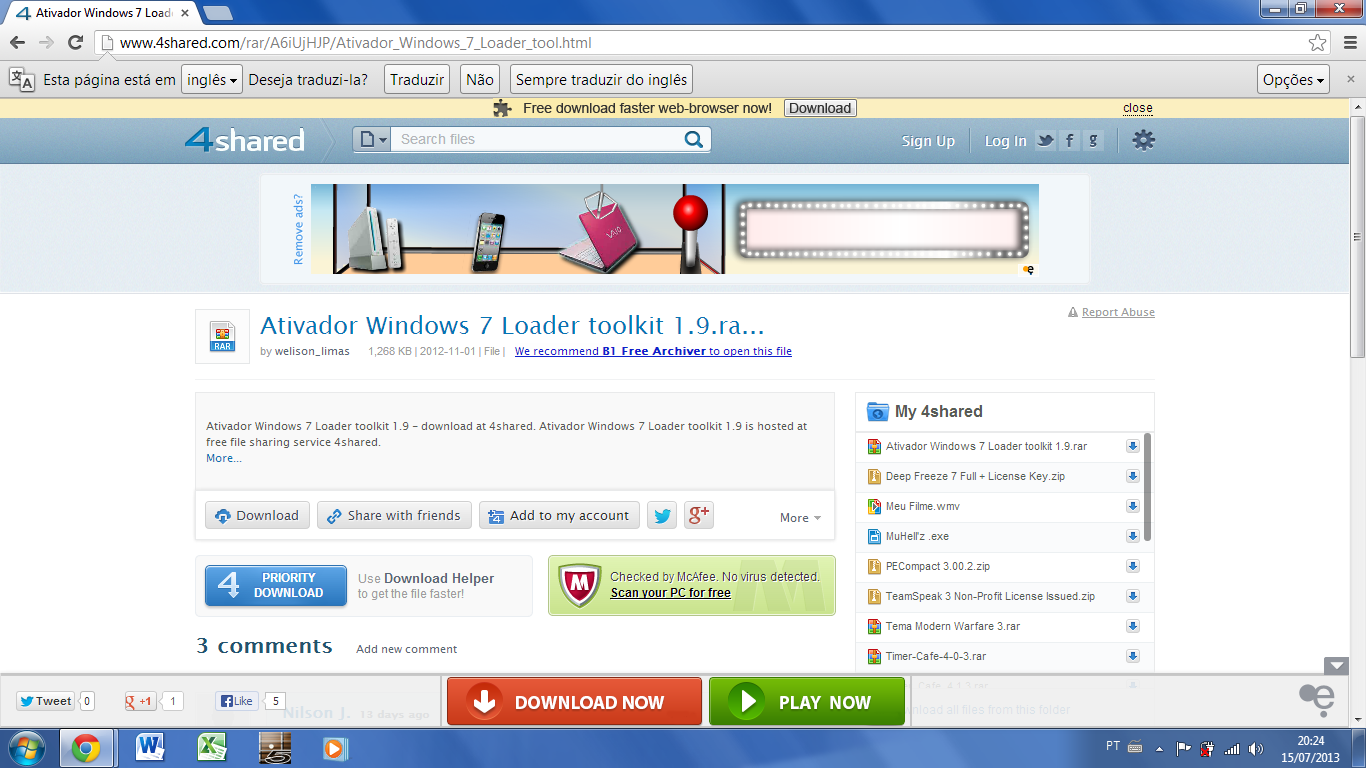Open the Opções dropdown in translate bar
This screenshot has width=1366, height=768.
coord(1294,80)
